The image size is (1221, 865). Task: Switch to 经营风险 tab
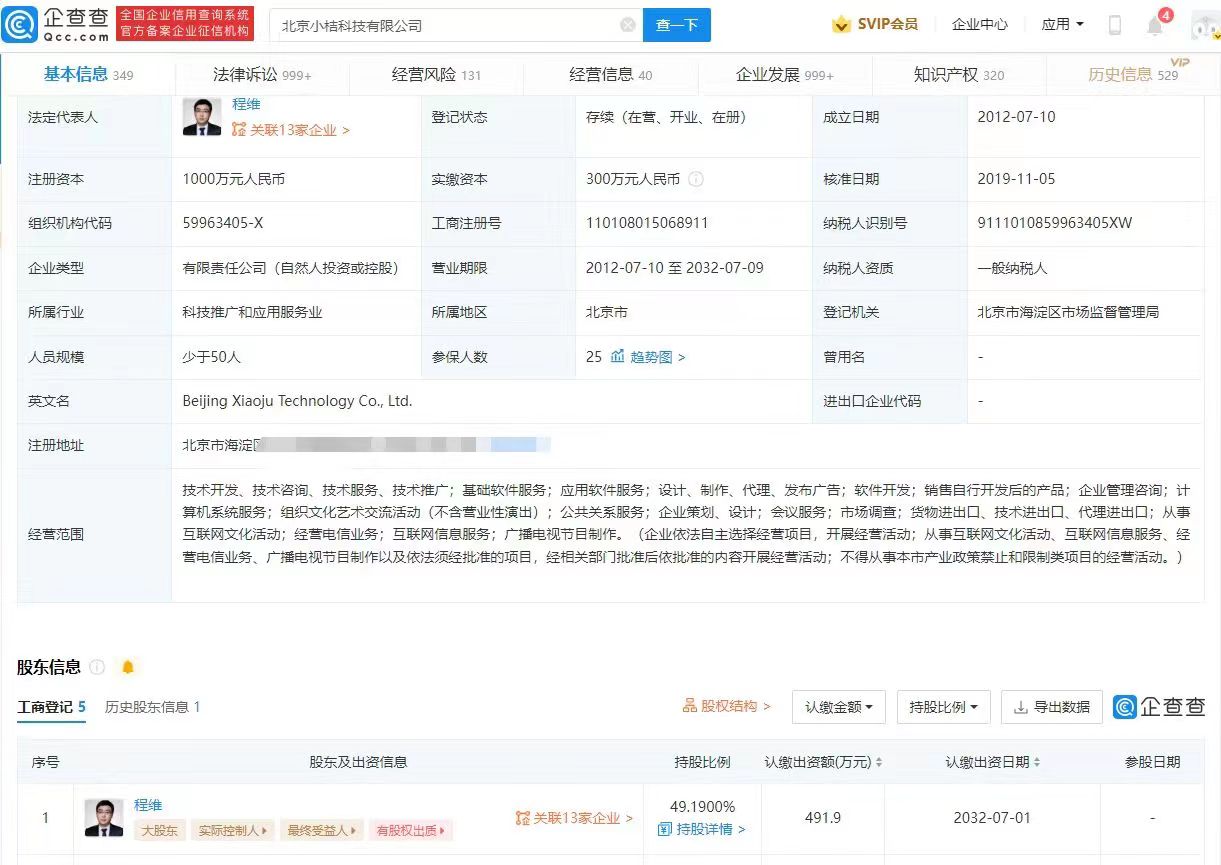click(x=436, y=75)
